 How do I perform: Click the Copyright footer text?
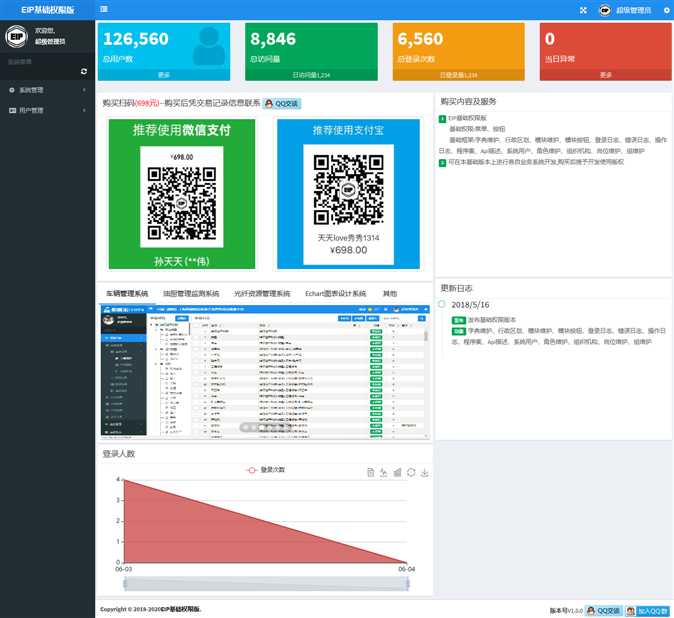pos(150,609)
